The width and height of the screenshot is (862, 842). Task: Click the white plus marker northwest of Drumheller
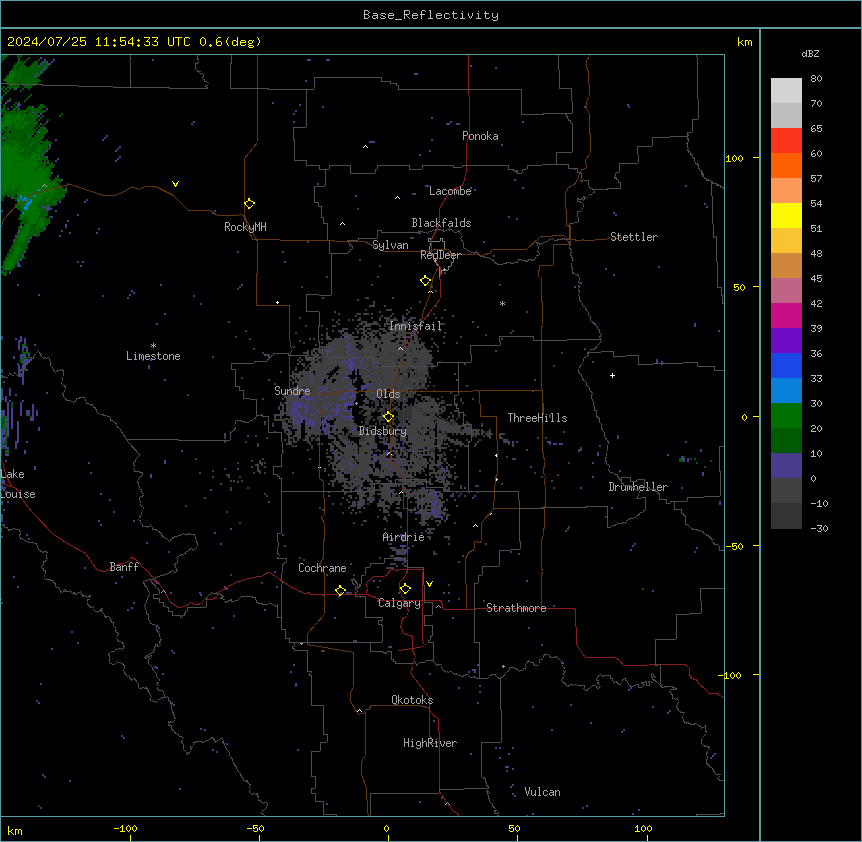[612, 375]
